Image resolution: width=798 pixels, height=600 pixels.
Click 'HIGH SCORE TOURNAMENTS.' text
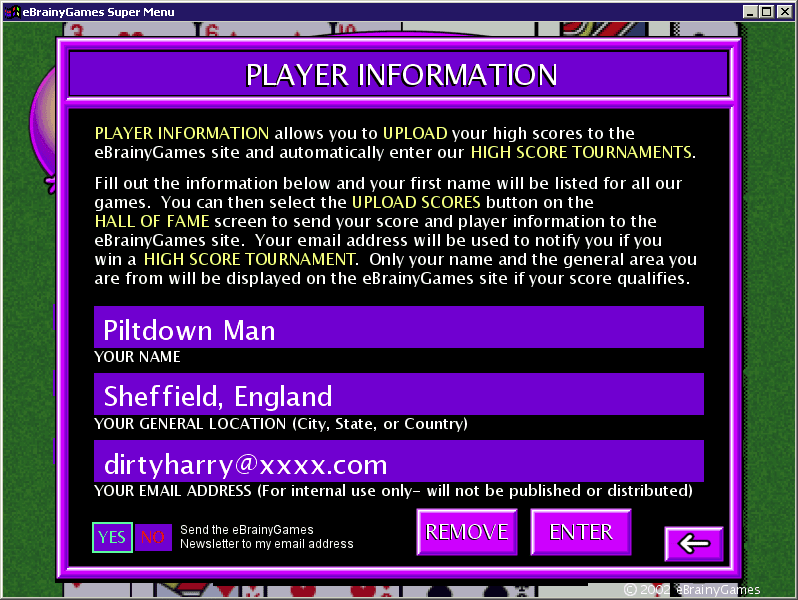point(583,152)
